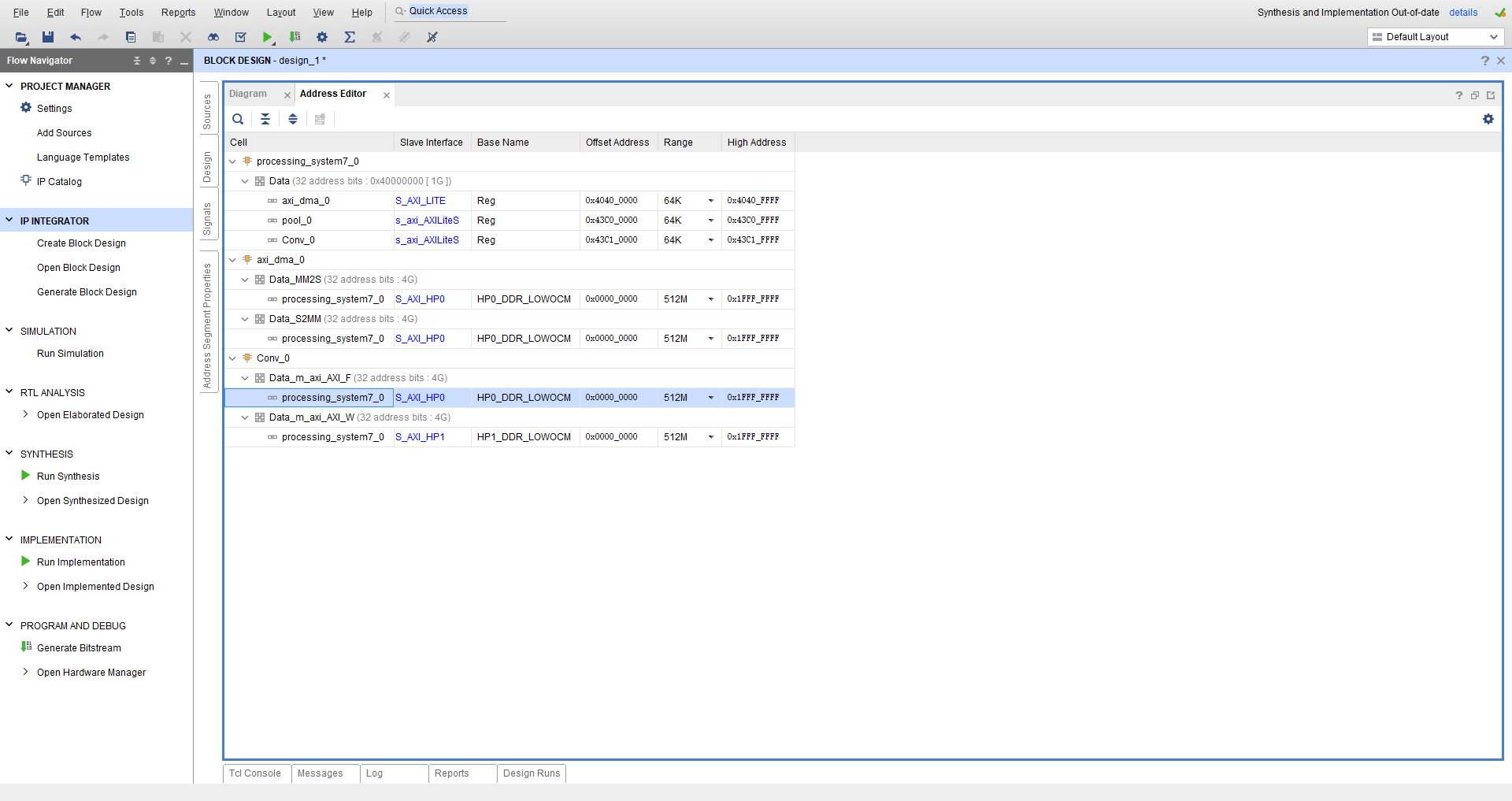
Task: Open settings via toolbar gear icon
Action: (x=322, y=37)
